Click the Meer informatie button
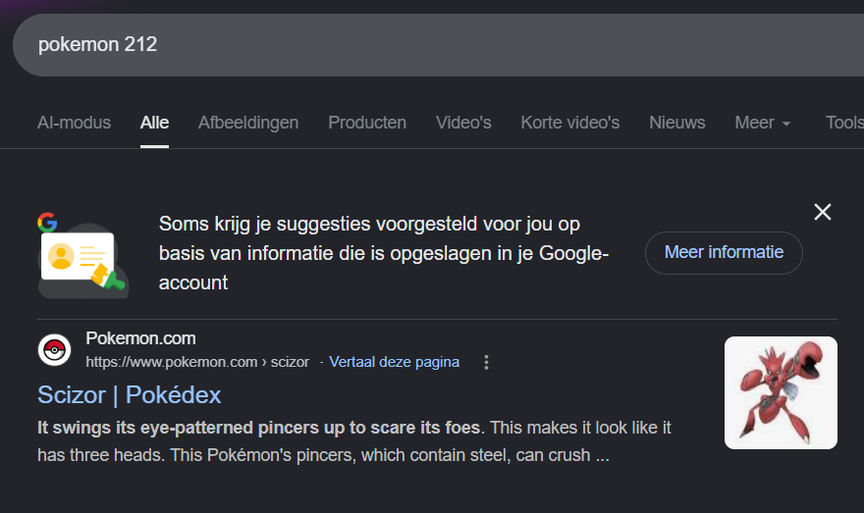Viewport: 864px width, 513px height. [x=723, y=252]
